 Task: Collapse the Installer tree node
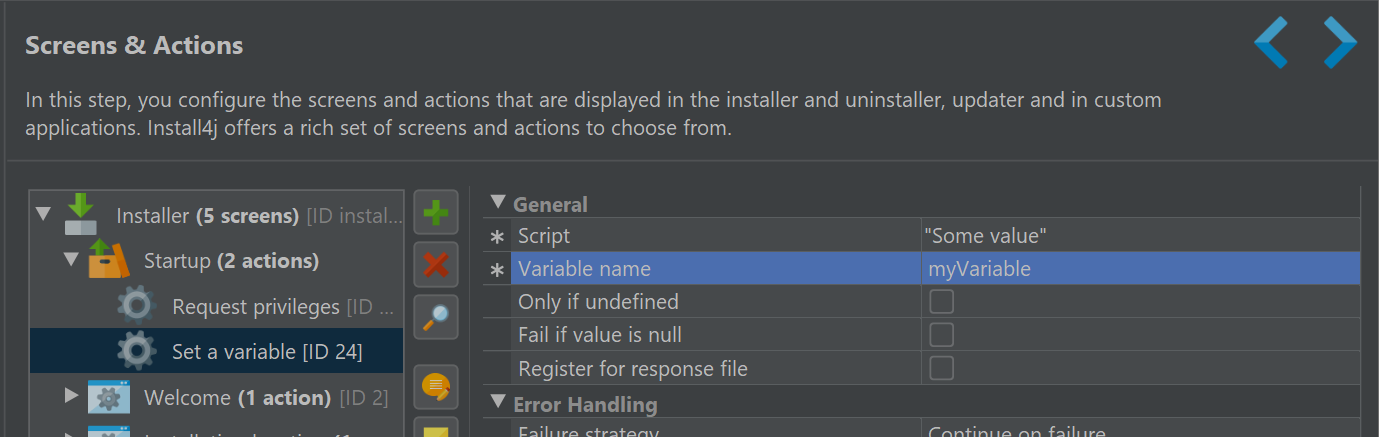point(43,214)
